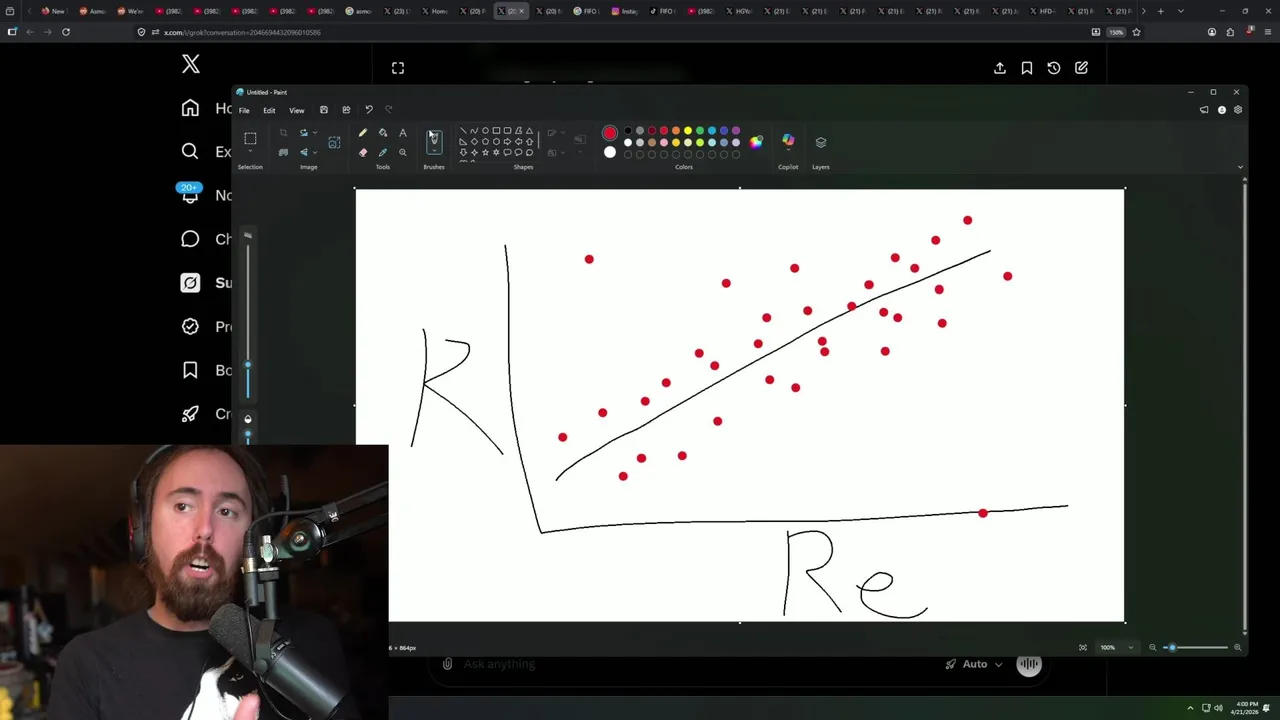The image size is (1280, 720).
Task: Click the Paint zoom slider handle
Action: click(x=1171, y=647)
